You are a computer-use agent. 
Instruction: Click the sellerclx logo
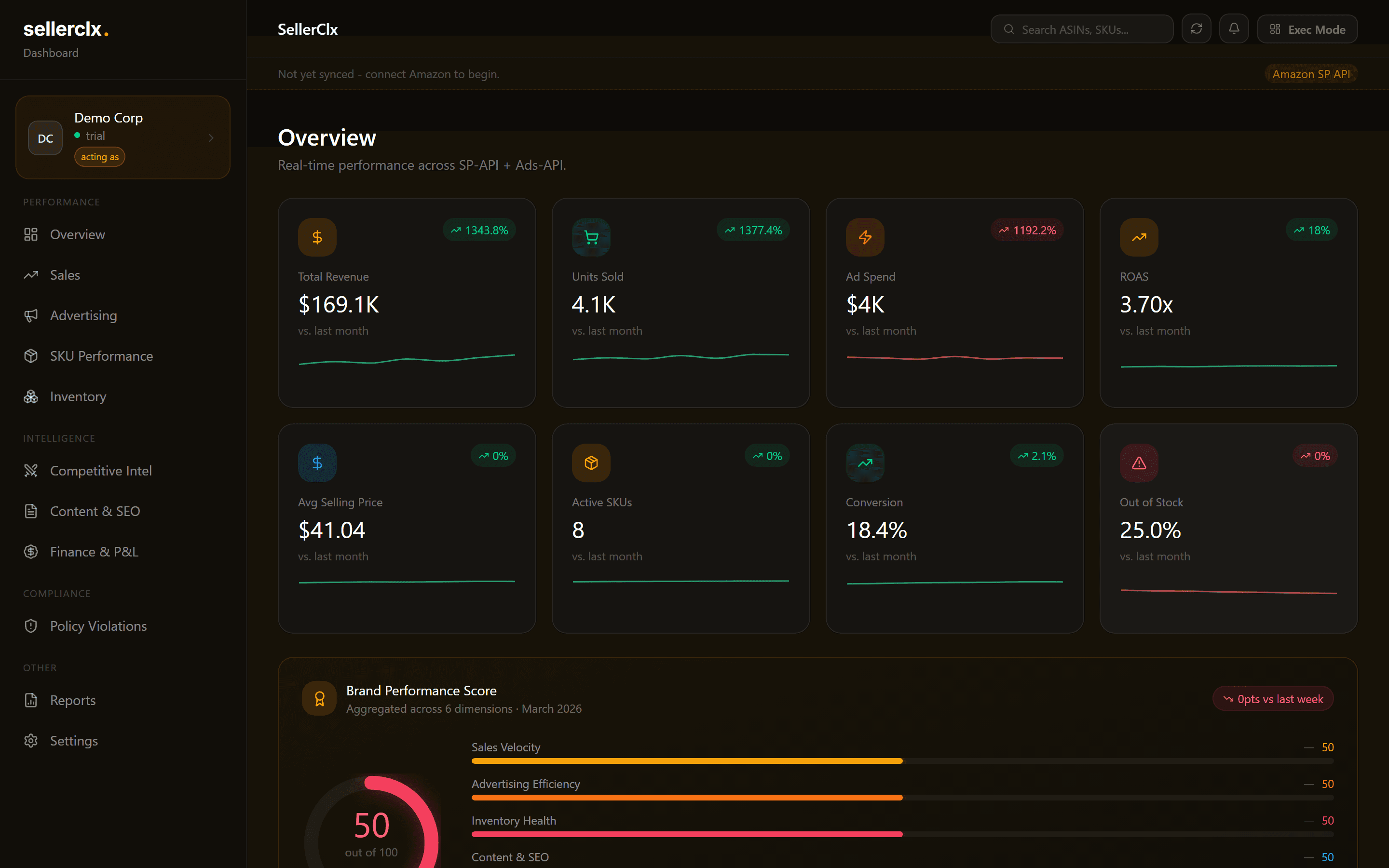pos(66,29)
